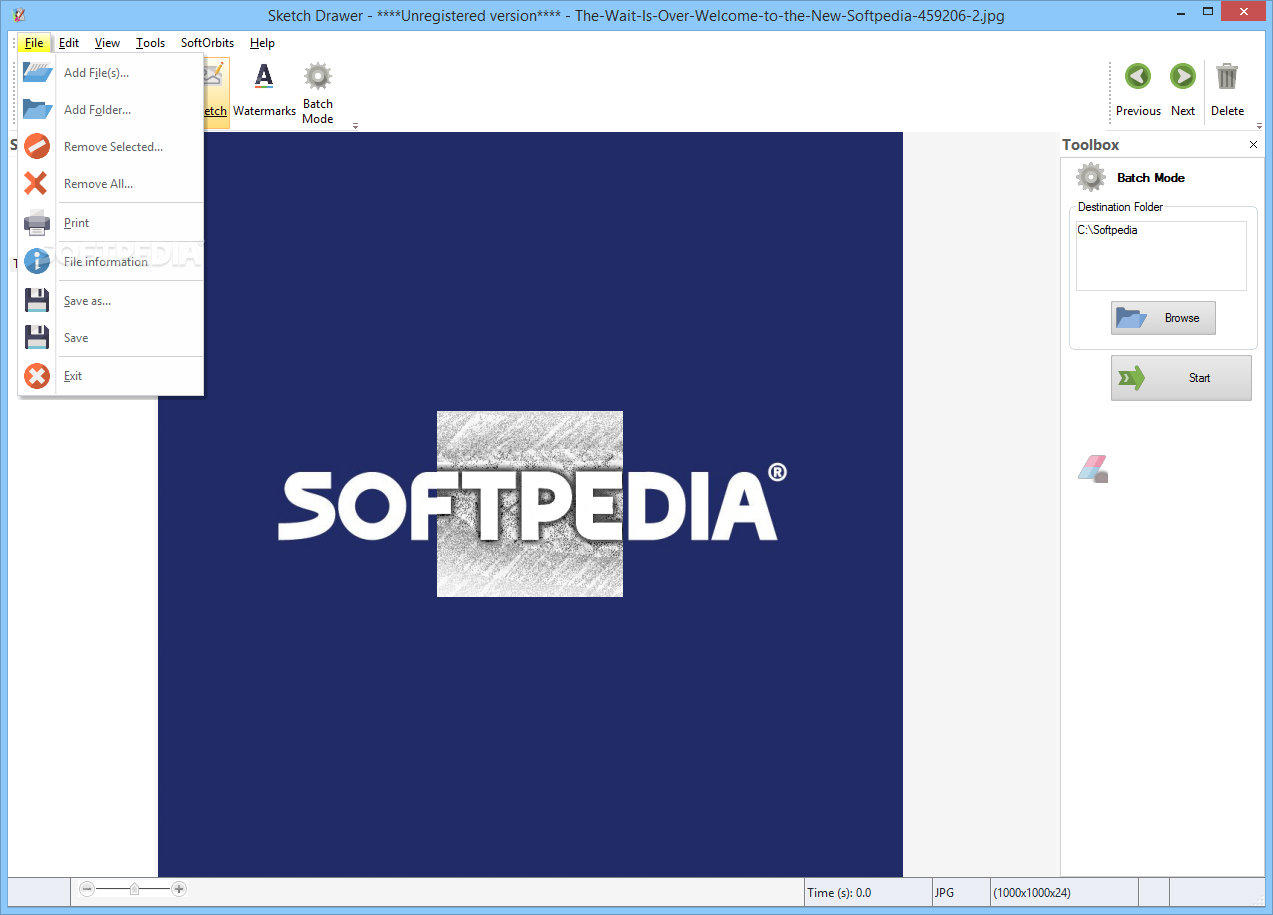The image size is (1273, 915).
Task: Click the zoom slider handle
Action: [x=135, y=888]
